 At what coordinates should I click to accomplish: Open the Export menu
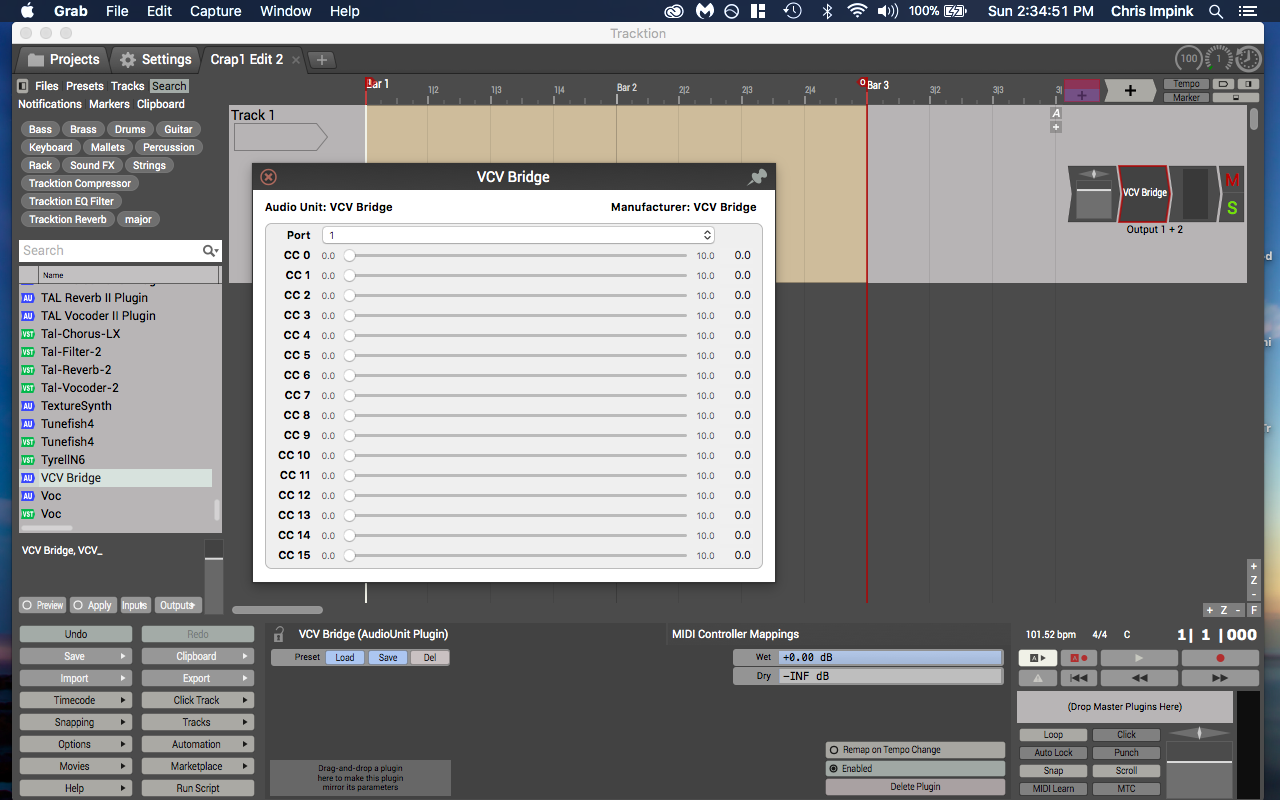197,678
